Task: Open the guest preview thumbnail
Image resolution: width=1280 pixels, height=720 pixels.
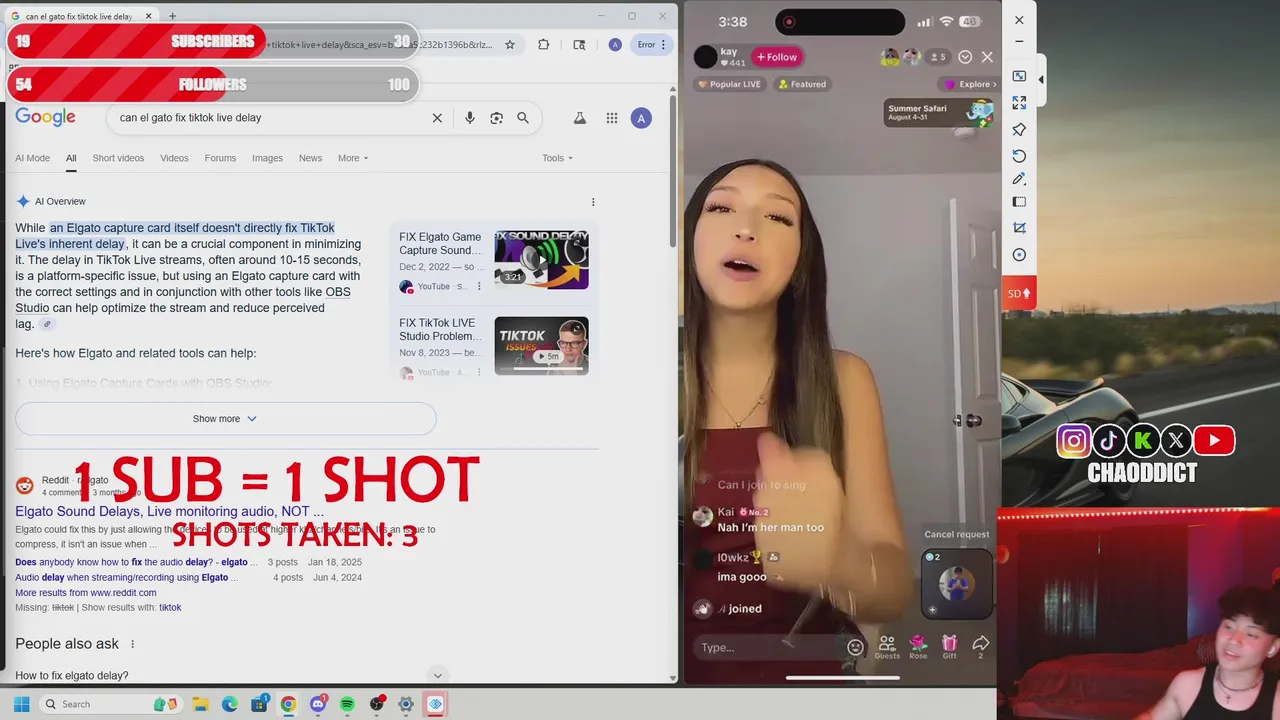Action: coord(957,583)
